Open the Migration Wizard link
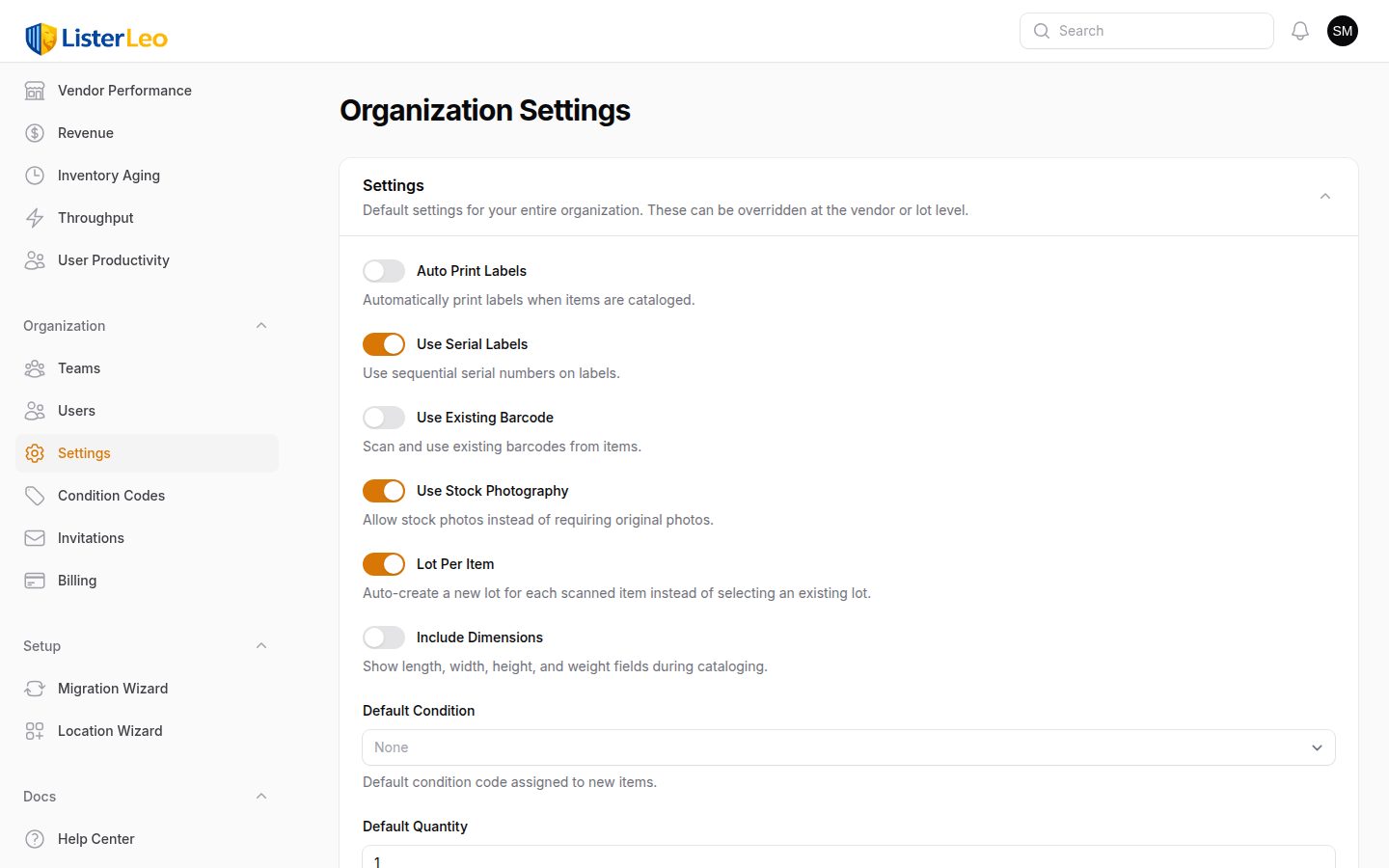Image resolution: width=1389 pixels, height=868 pixels. click(x=113, y=689)
